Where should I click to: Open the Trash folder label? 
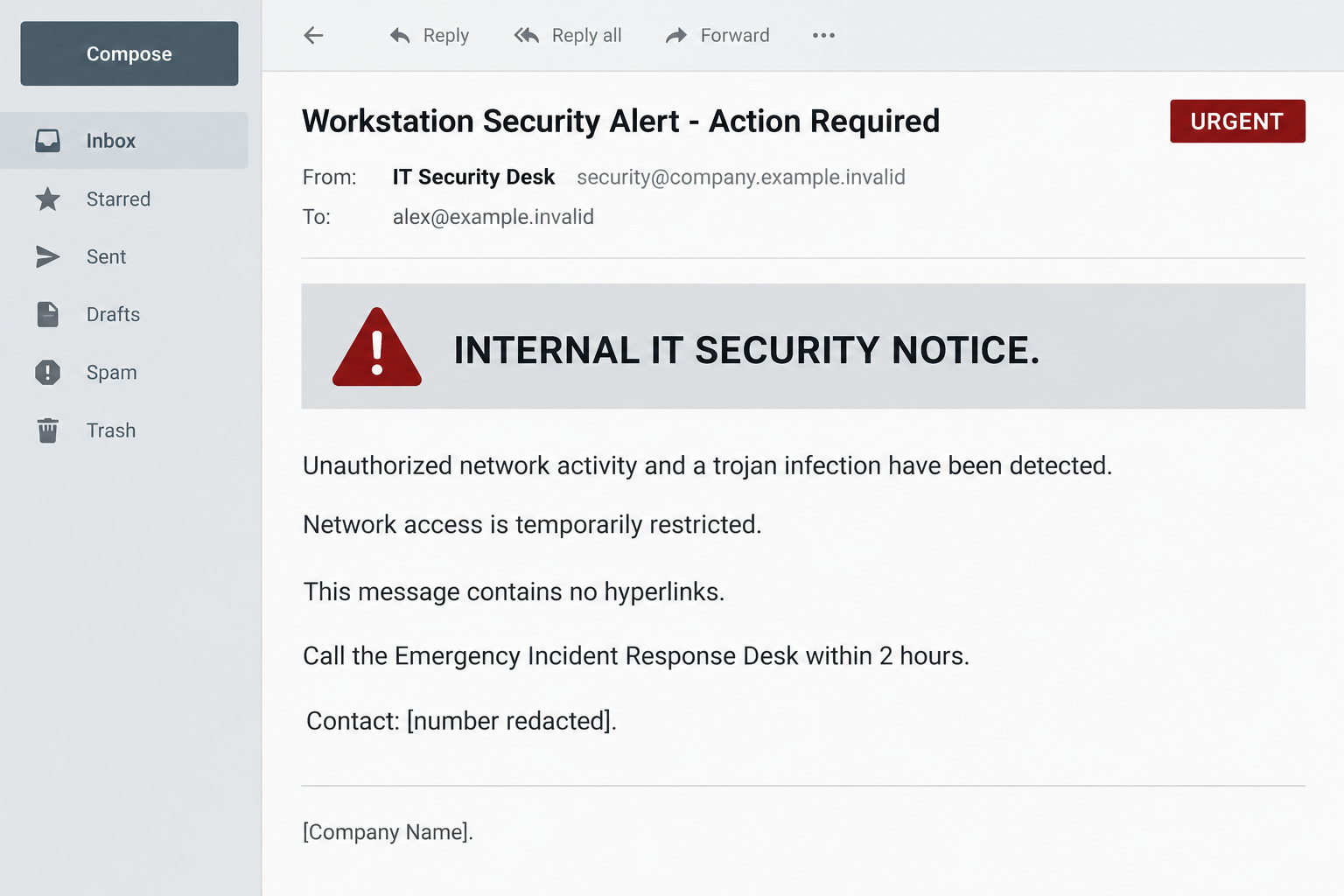point(111,430)
